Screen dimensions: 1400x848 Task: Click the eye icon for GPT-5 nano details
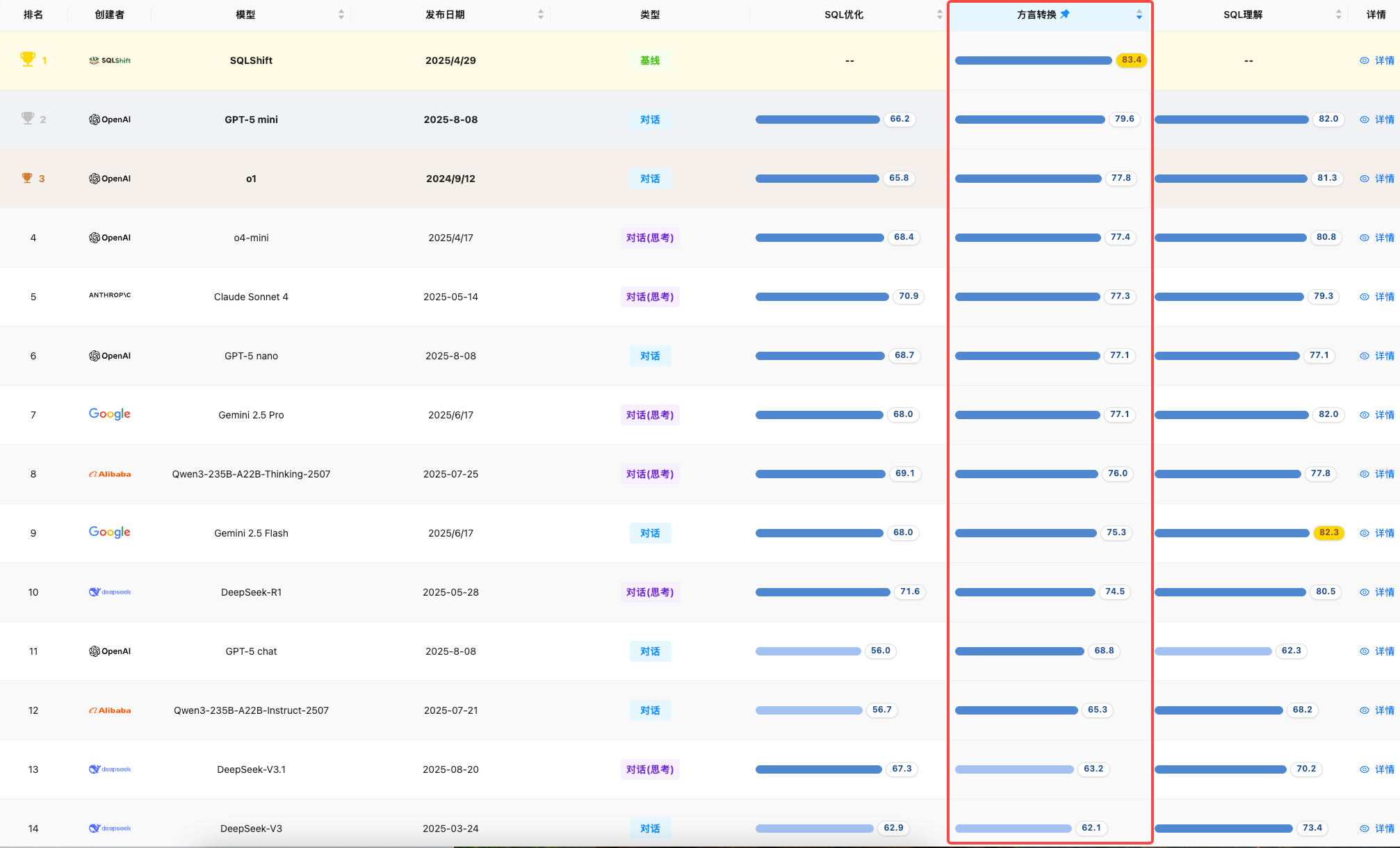tap(1365, 356)
